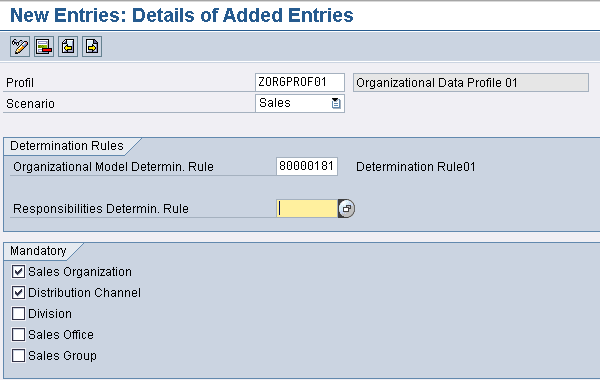Open the Scenario dropdown list icon

pos(336,103)
